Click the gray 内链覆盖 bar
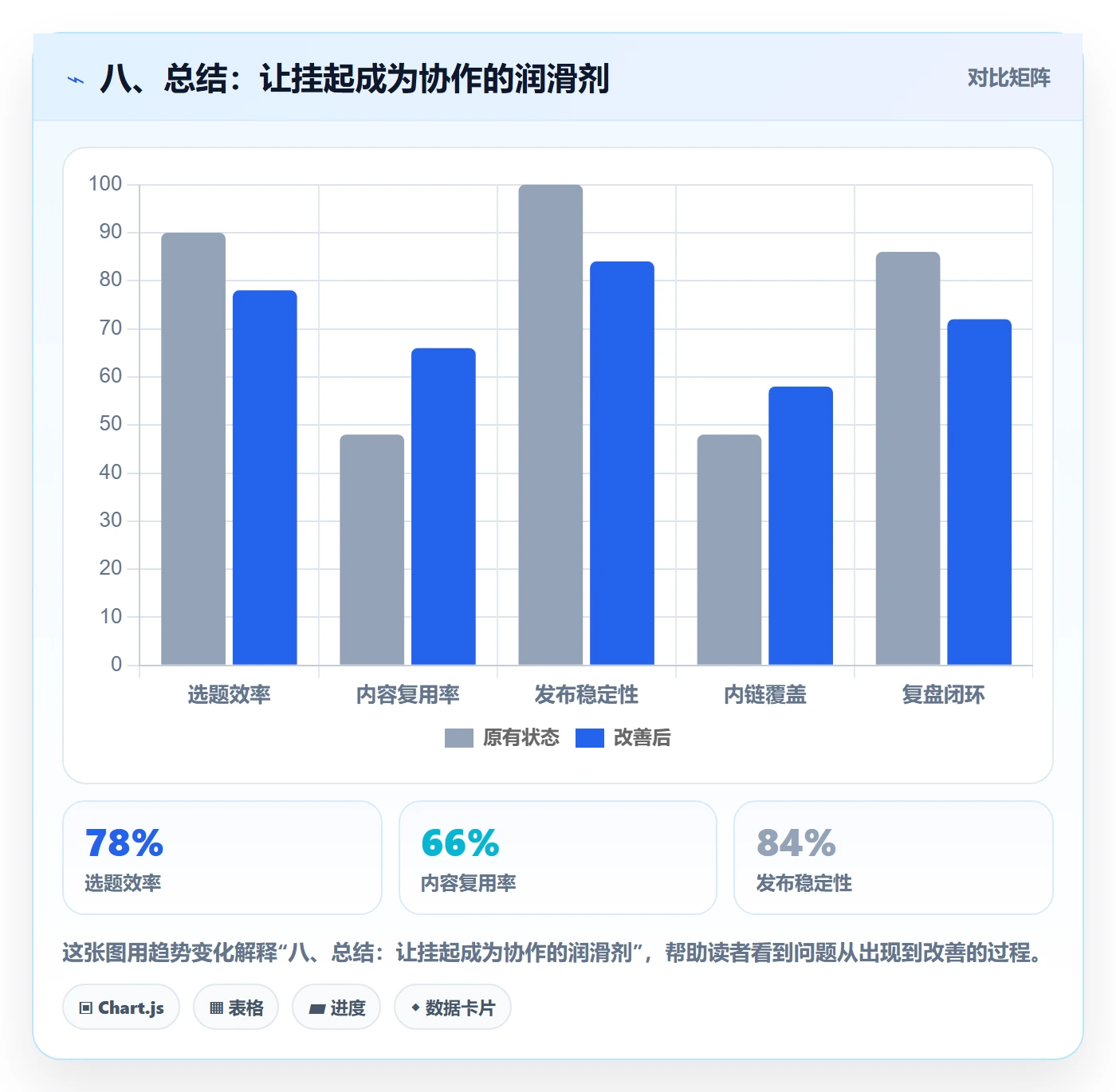 click(729, 550)
